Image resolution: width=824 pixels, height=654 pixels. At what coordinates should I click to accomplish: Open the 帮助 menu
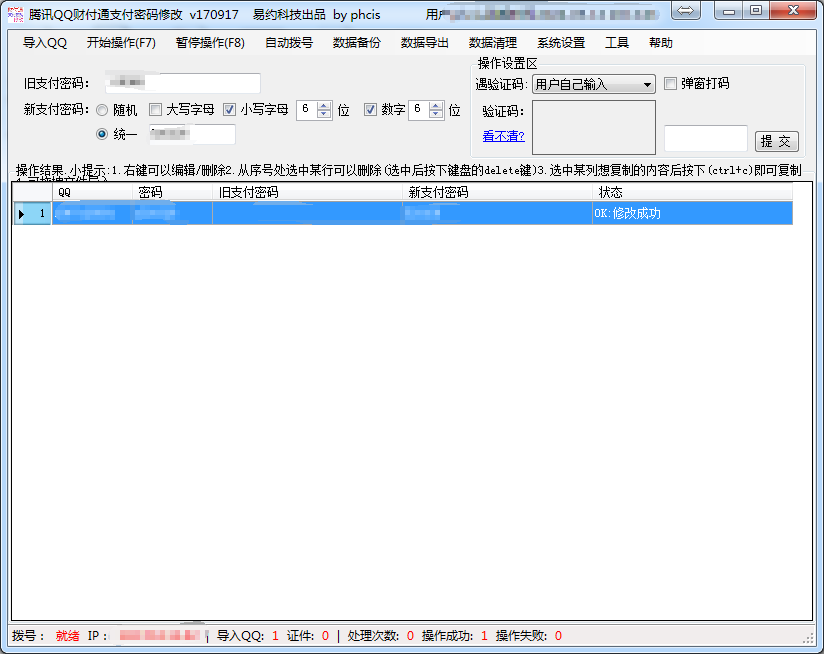(661, 43)
